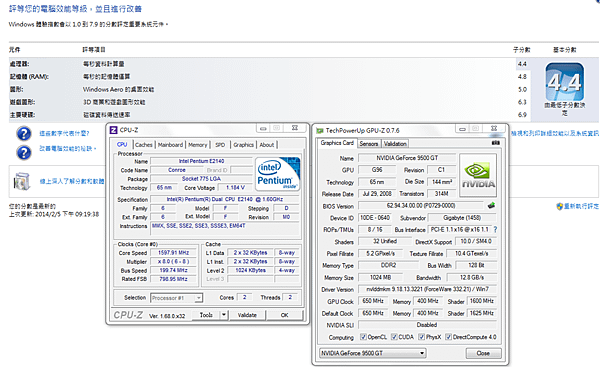Toggle the CUDA checkbox

pos(394,337)
